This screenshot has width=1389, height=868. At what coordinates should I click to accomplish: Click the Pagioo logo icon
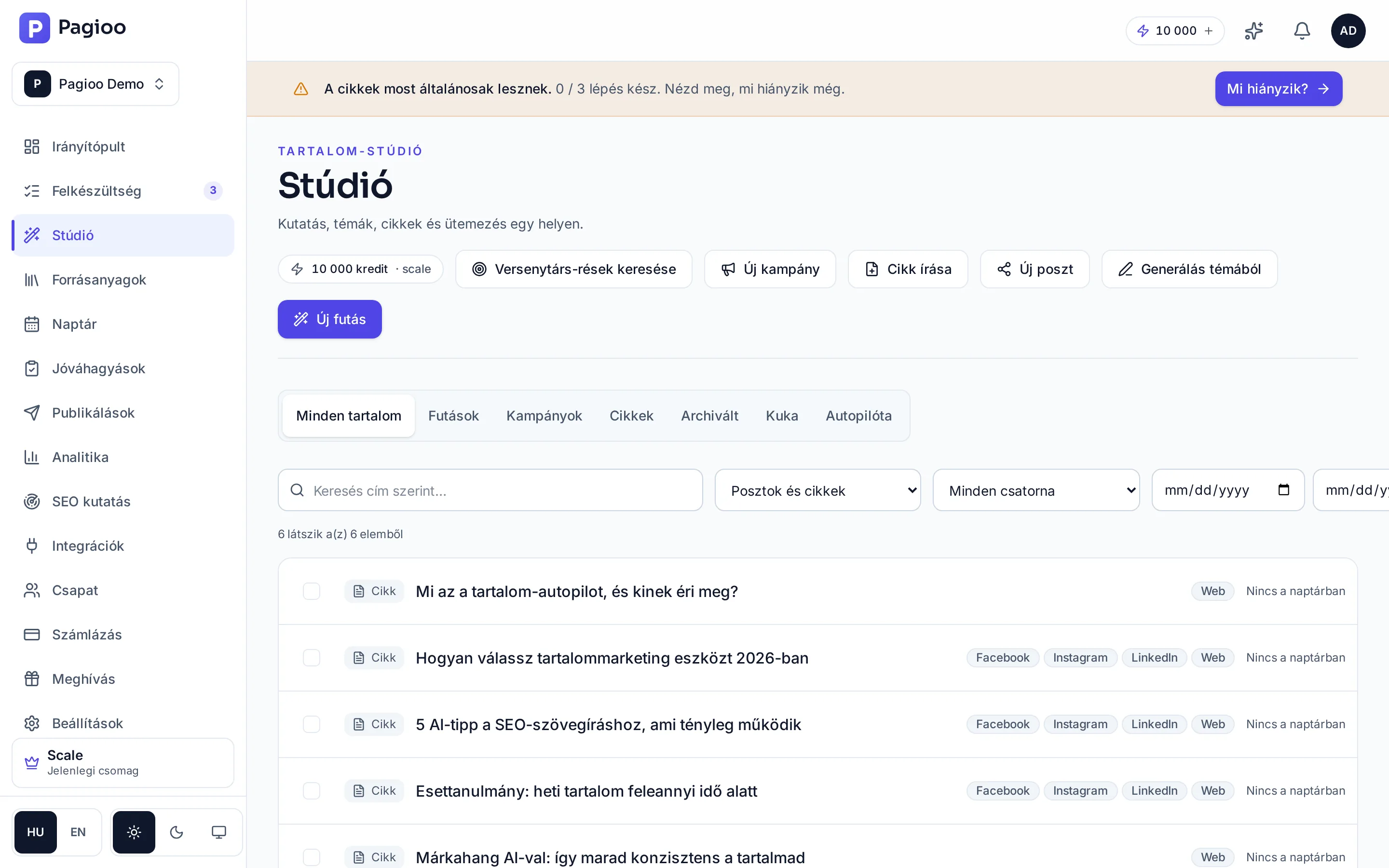[34, 27]
